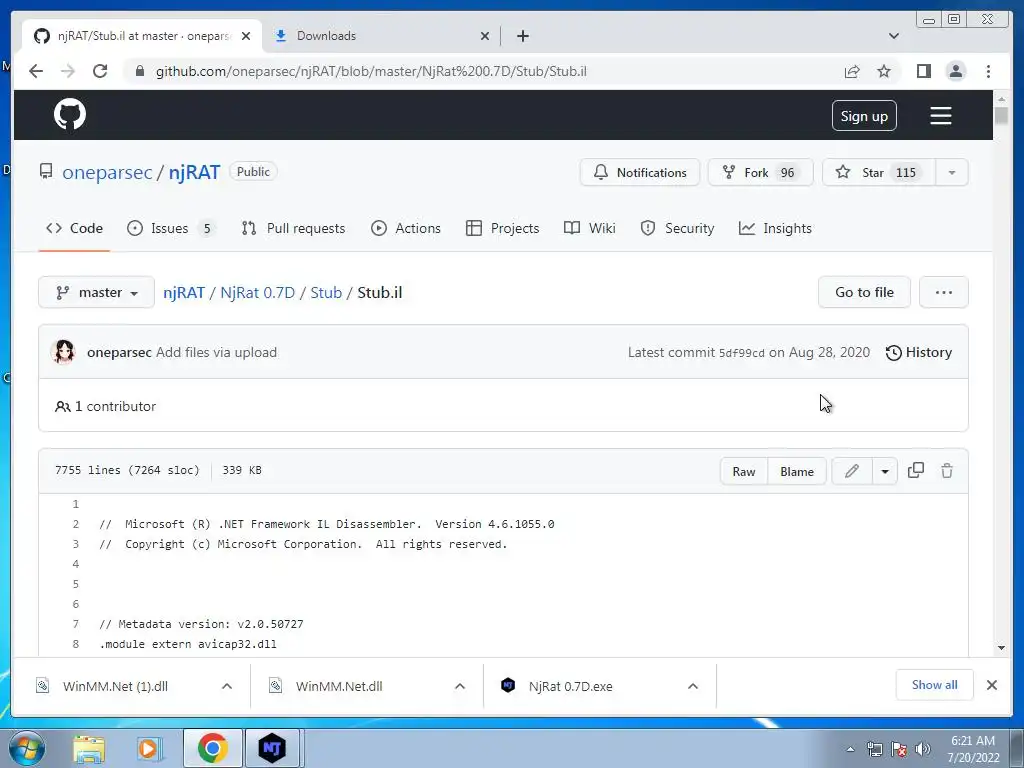Open the hamburger menu in GitHub header
The width and height of the screenshot is (1024, 768).
tap(940, 116)
